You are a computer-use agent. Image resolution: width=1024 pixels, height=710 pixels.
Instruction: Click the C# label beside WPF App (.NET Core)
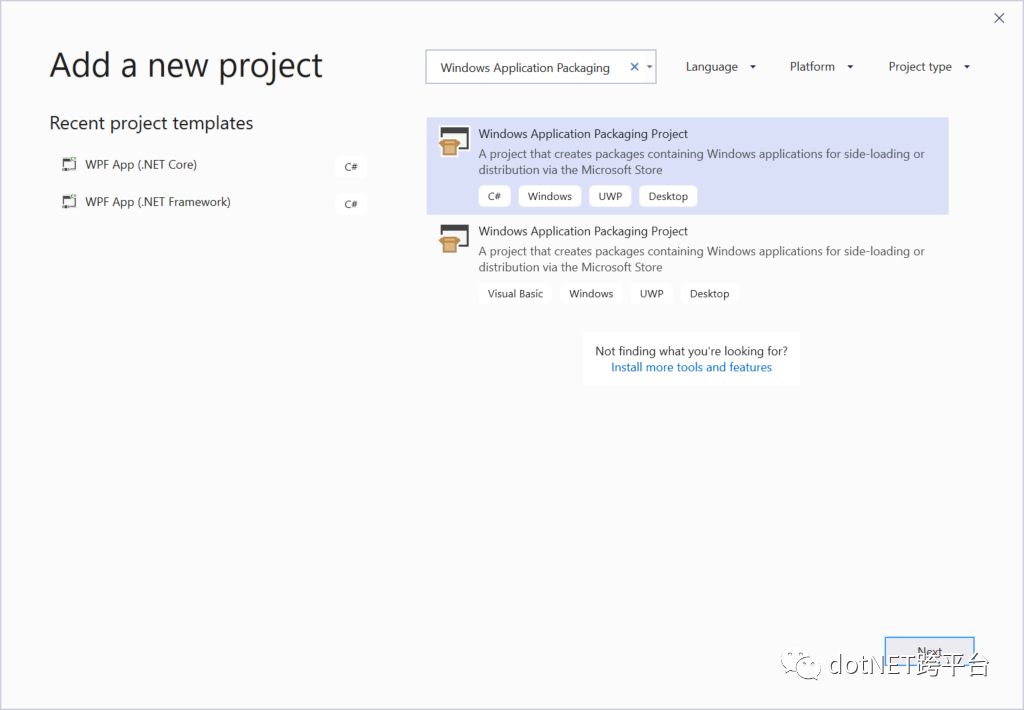coord(351,167)
